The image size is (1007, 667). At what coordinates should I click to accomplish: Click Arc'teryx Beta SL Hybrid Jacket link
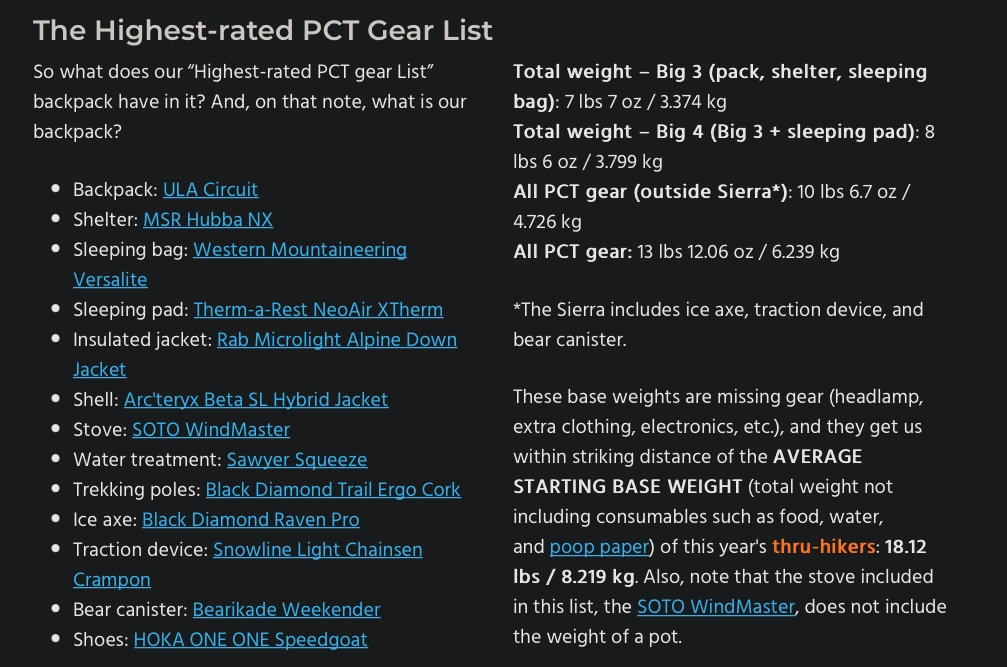tap(256, 400)
